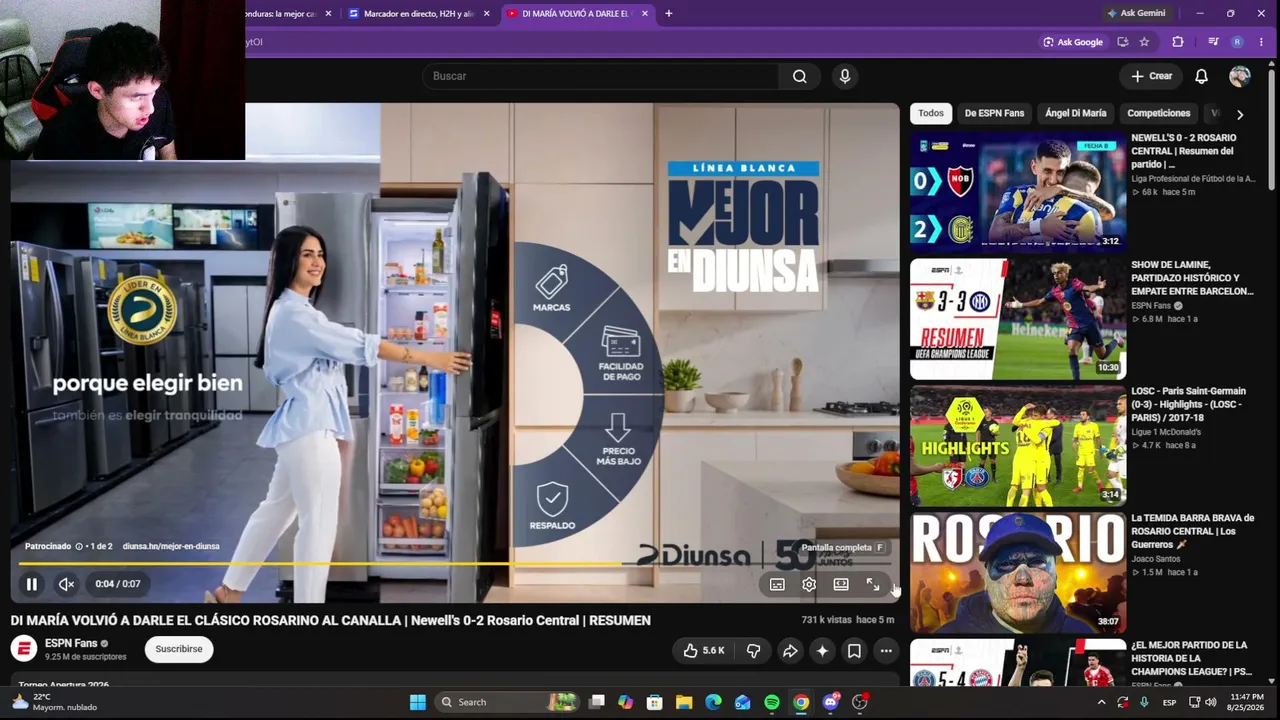1280x720 pixels.
Task: Open the diunsa.hn/mejor-en-diunsa ad link
Action: pos(171,546)
